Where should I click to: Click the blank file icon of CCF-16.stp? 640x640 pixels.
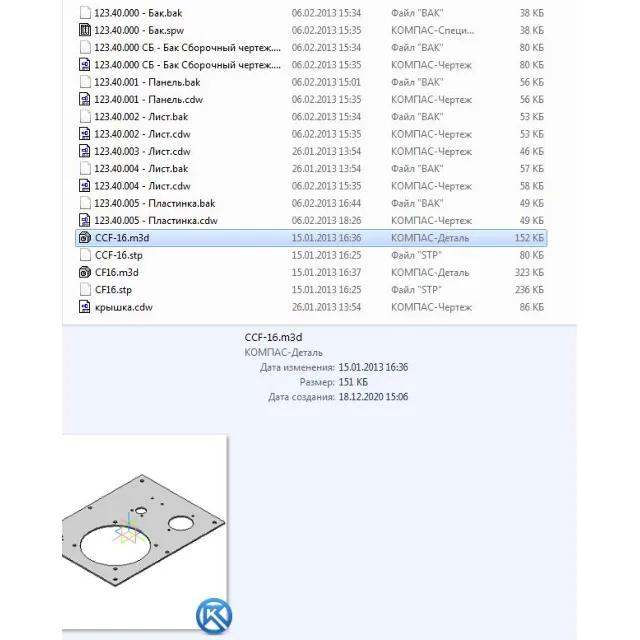[85, 255]
